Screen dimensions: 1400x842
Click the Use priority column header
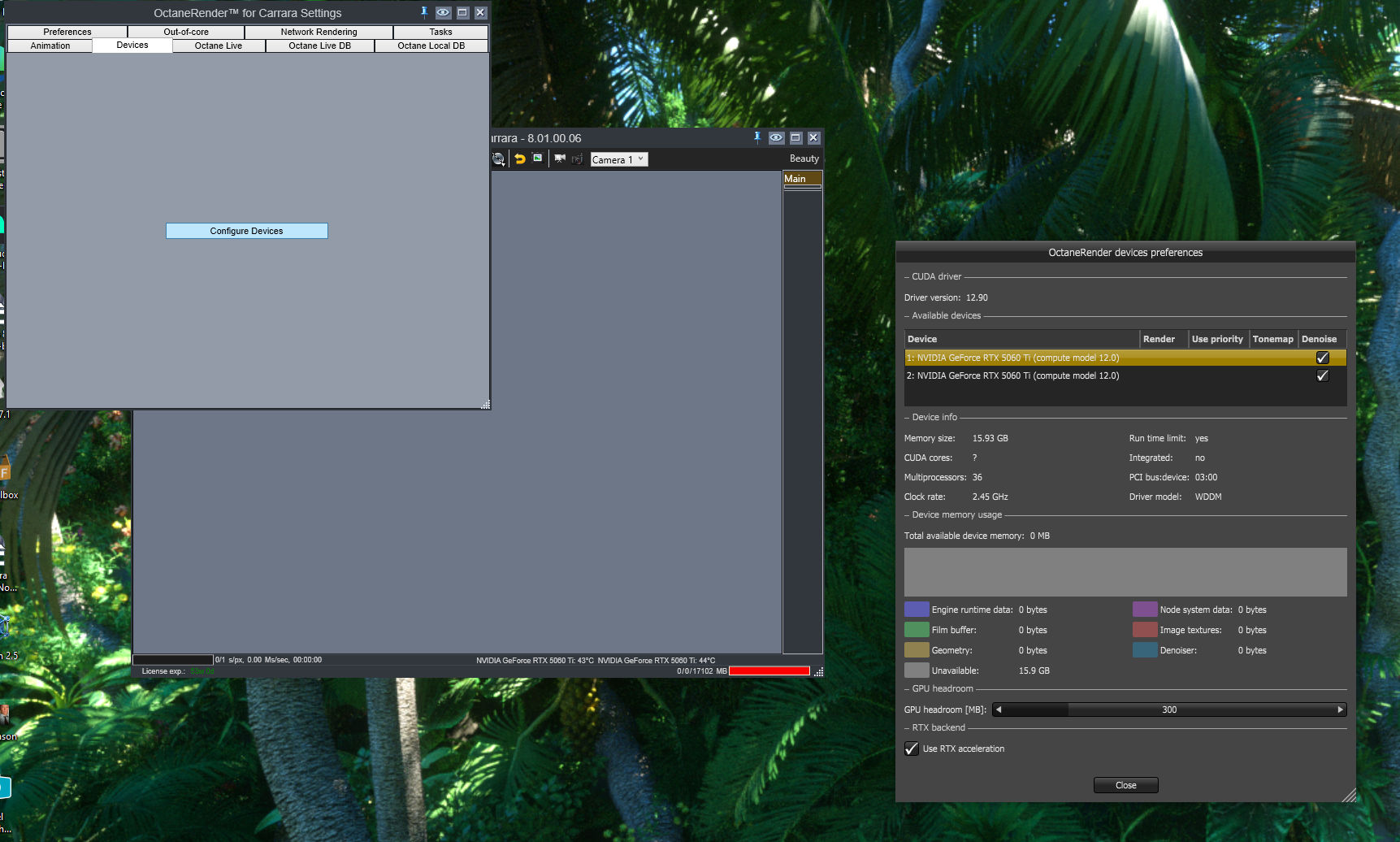pos(1218,339)
